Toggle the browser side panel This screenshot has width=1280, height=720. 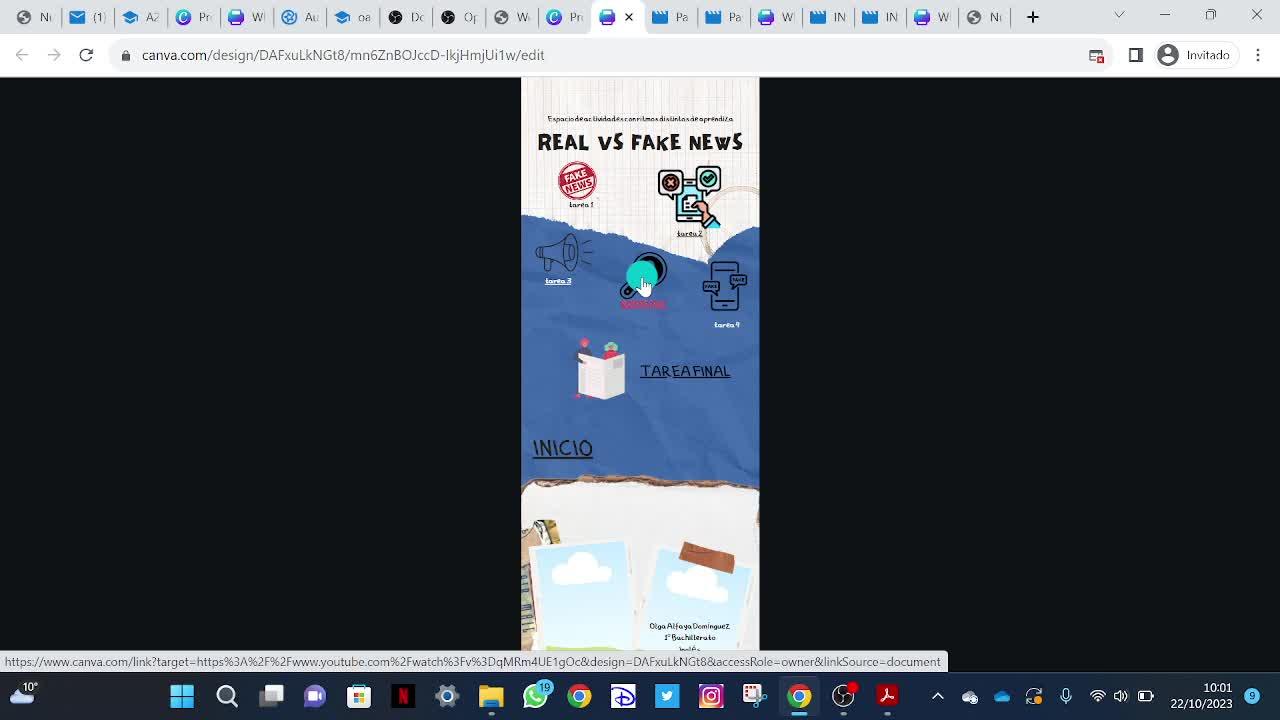point(1135,55)
